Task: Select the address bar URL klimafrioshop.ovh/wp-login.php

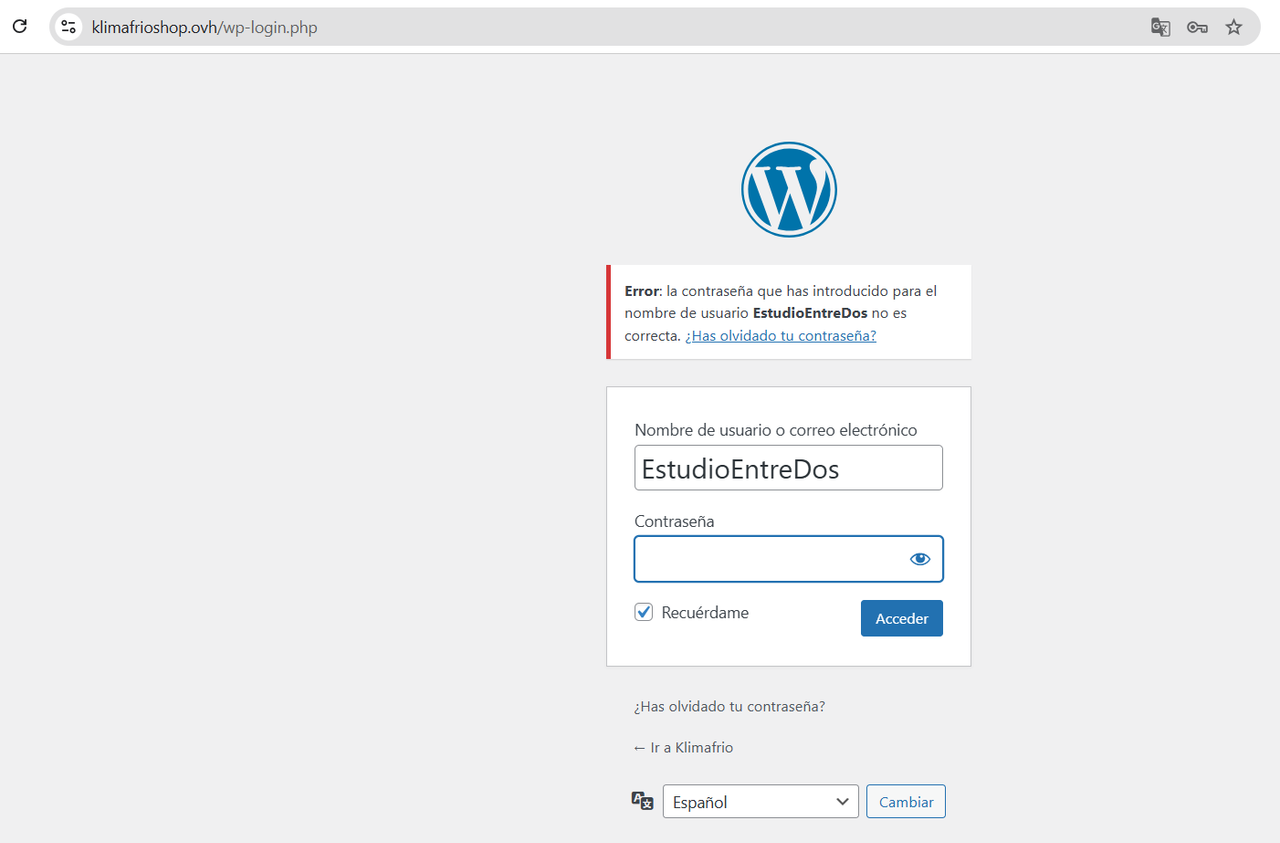Action: [x=205, y=27]
